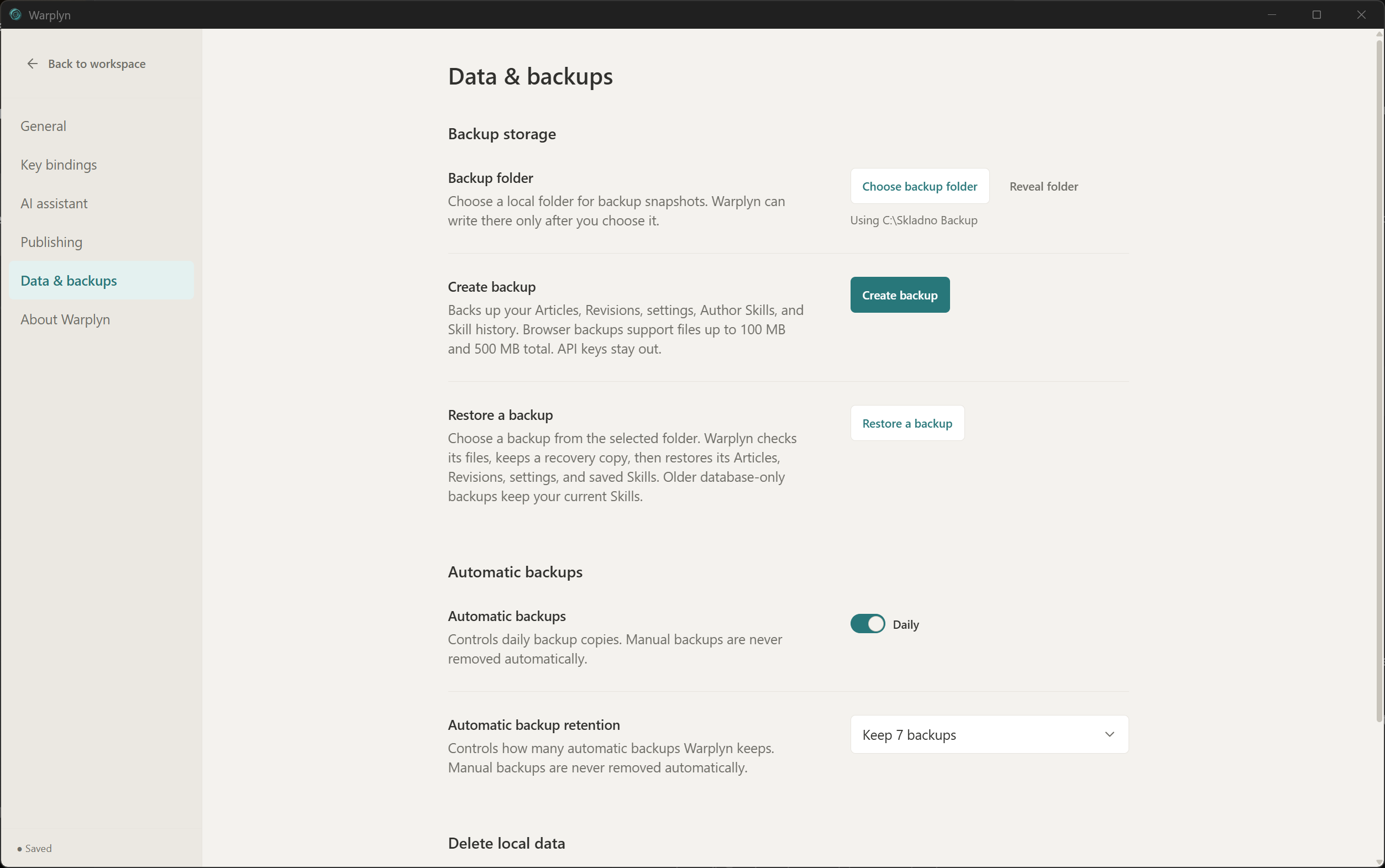
Task: Click the retention dropdown chevron arrow
Action: click(1109, 734)
